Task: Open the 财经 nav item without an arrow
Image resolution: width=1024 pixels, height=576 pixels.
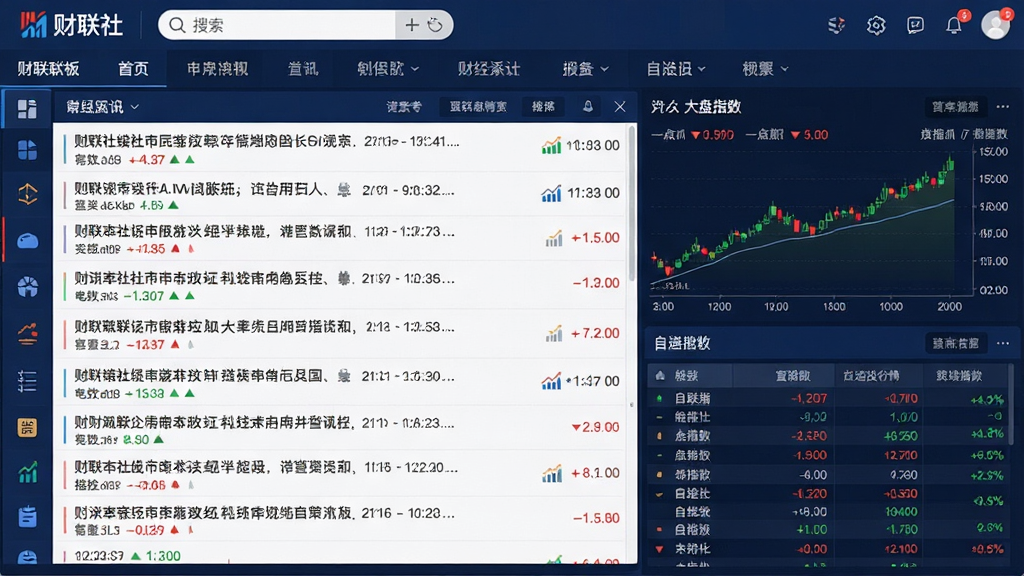Action: tap(488, 69)
